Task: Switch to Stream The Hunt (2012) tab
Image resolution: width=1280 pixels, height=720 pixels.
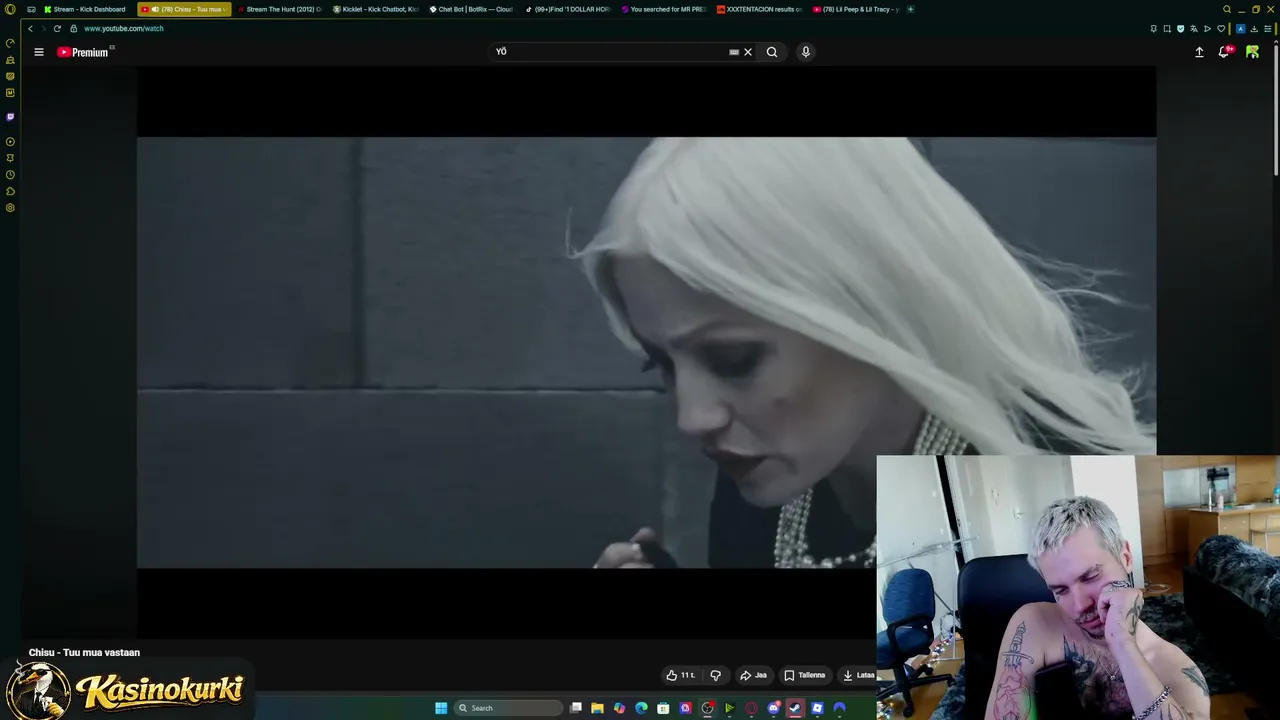Action: [280, 9]
